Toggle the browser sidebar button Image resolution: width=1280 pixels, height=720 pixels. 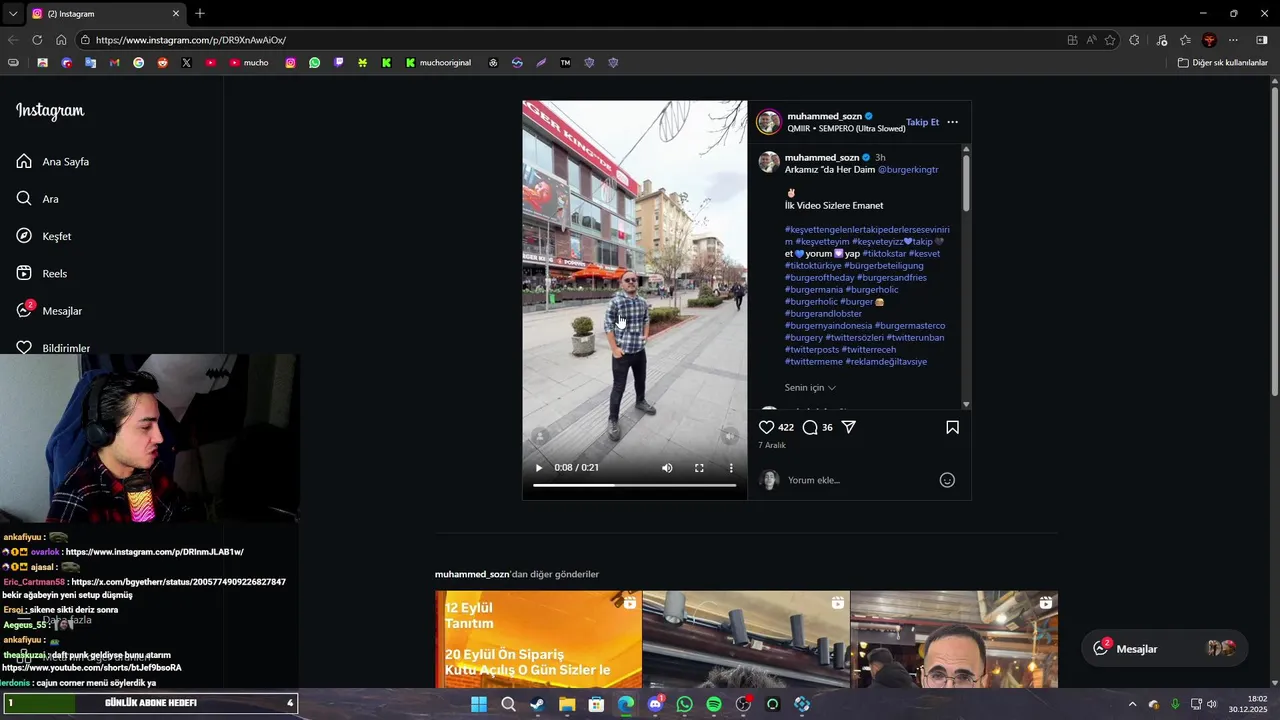pos(1261,40)
